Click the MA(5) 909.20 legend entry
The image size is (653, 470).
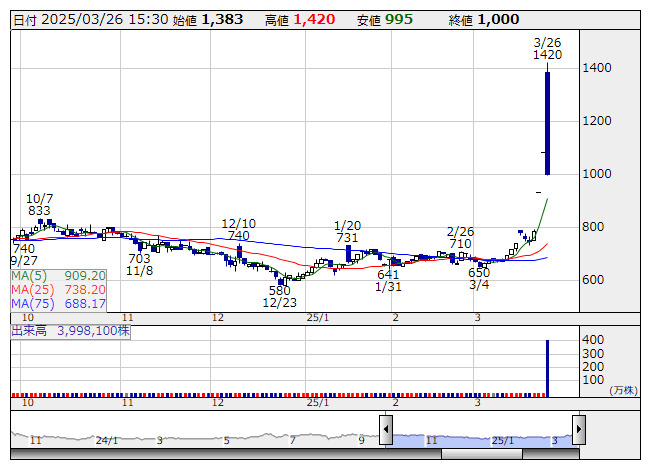tap(58, 276)
